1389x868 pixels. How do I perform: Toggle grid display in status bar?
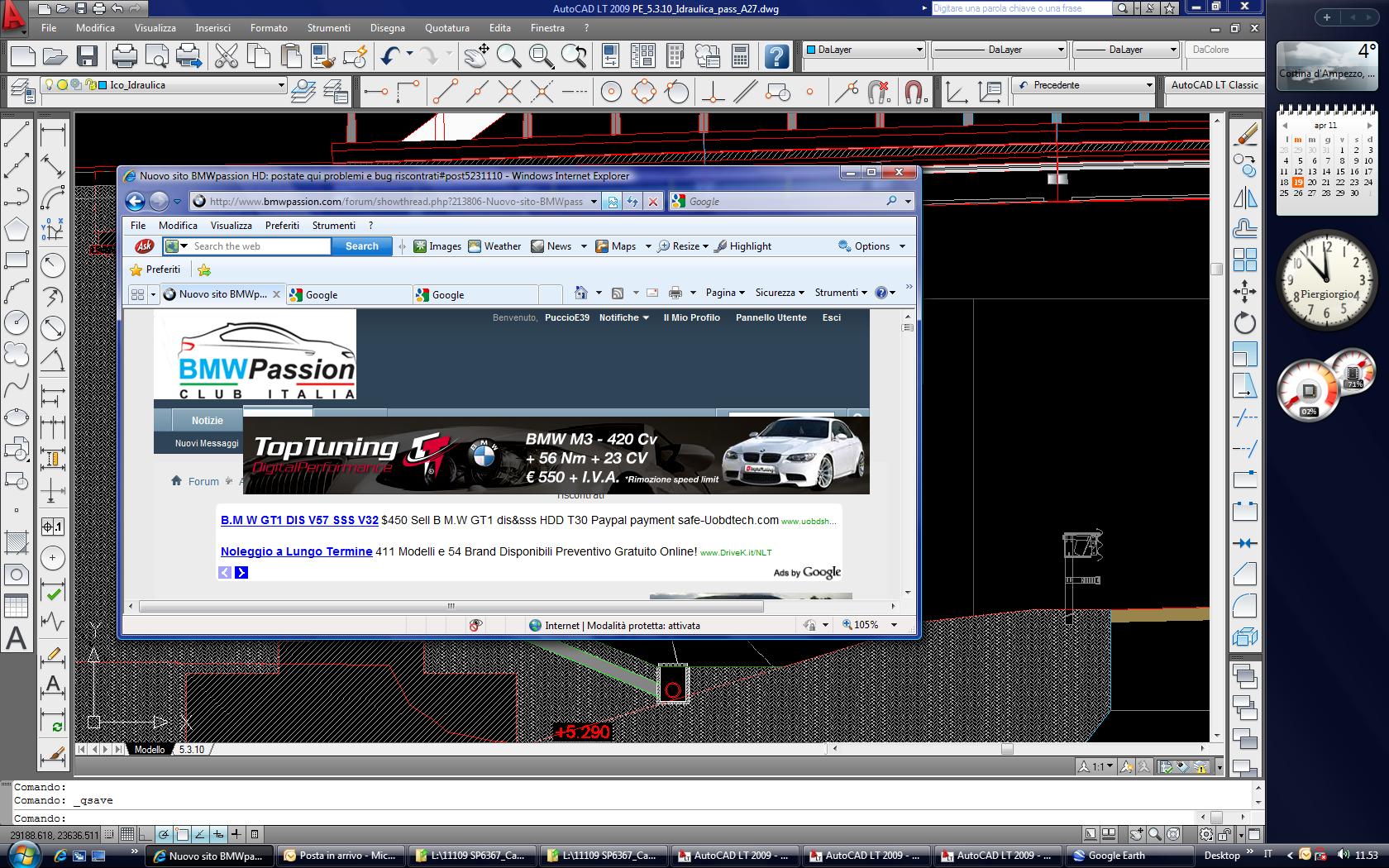click(126, 834)
